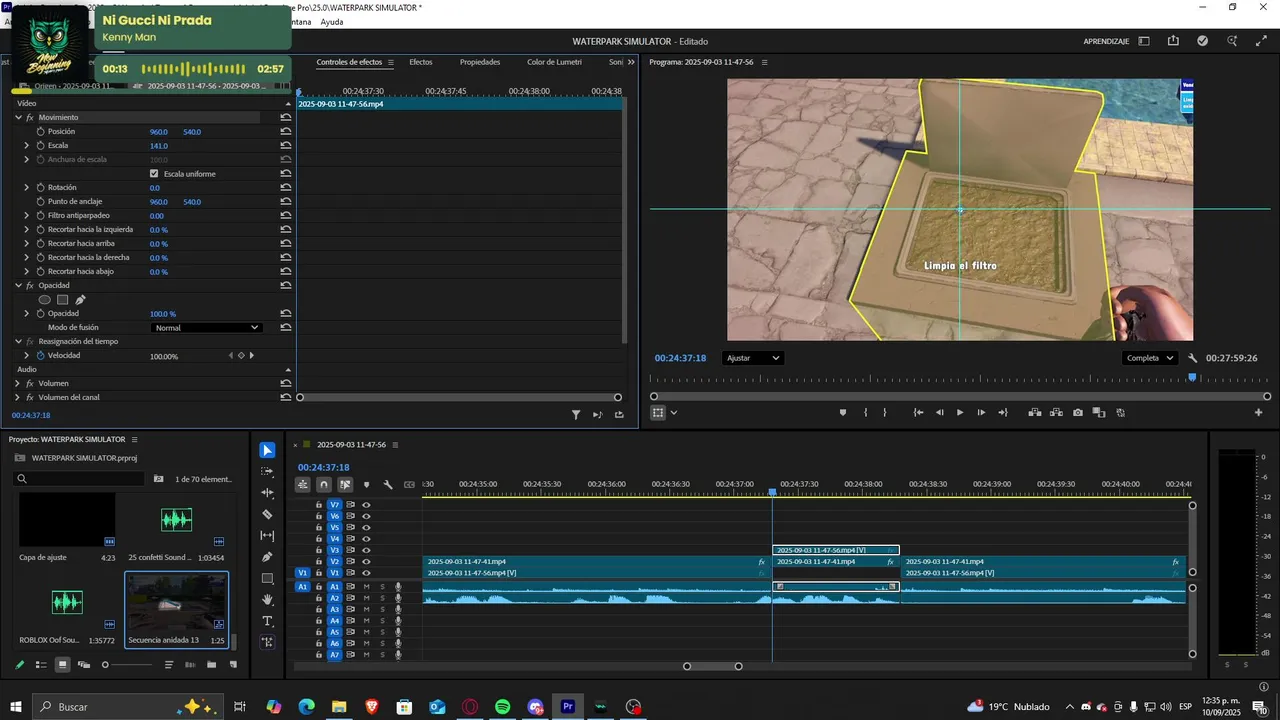The height and width of the screenshot is (720, 1280).
Task: Open the Controles de efectos tab
Action: click(349, 62)
